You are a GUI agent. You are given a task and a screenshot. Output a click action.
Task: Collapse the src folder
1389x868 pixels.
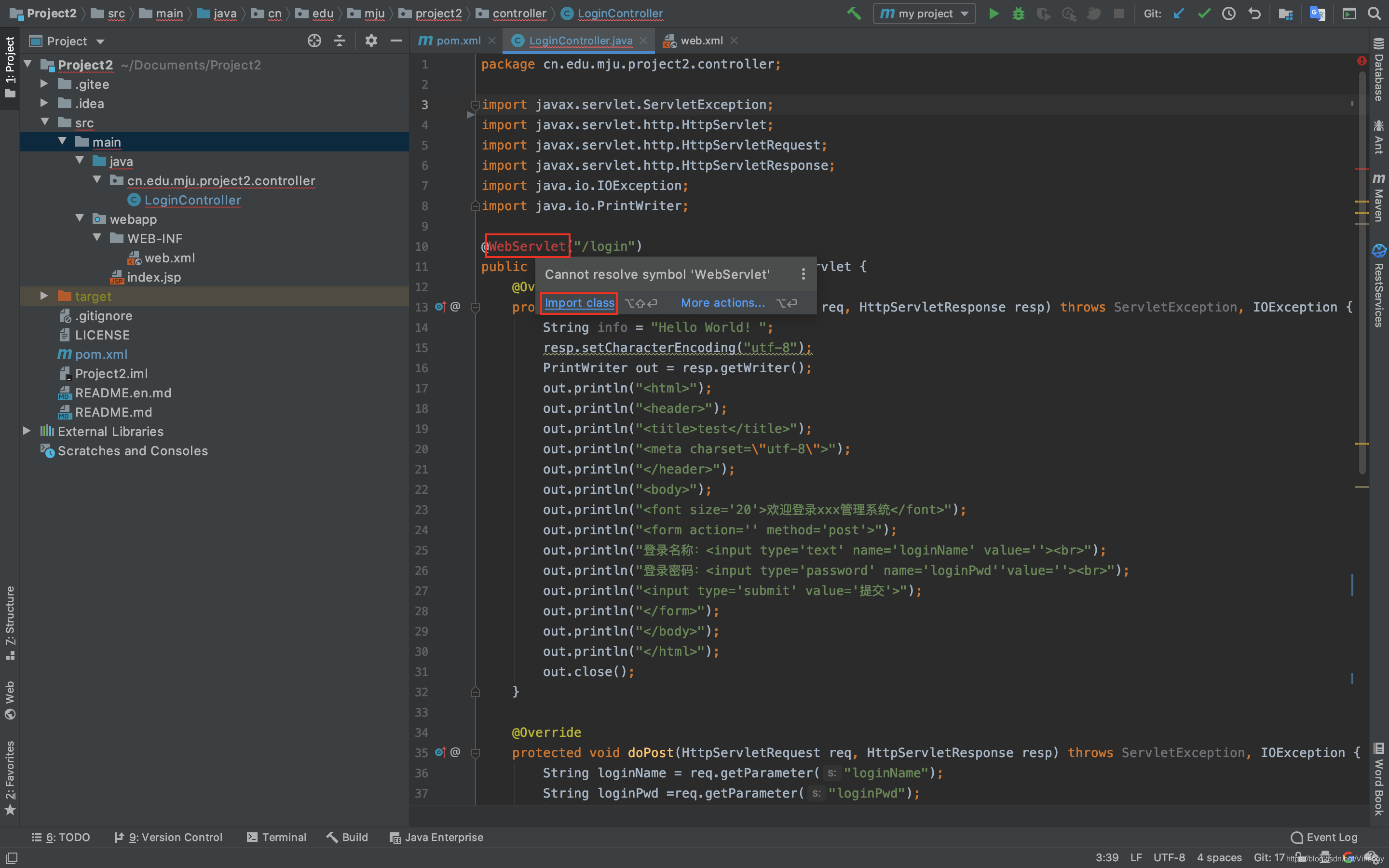[44, 122]
